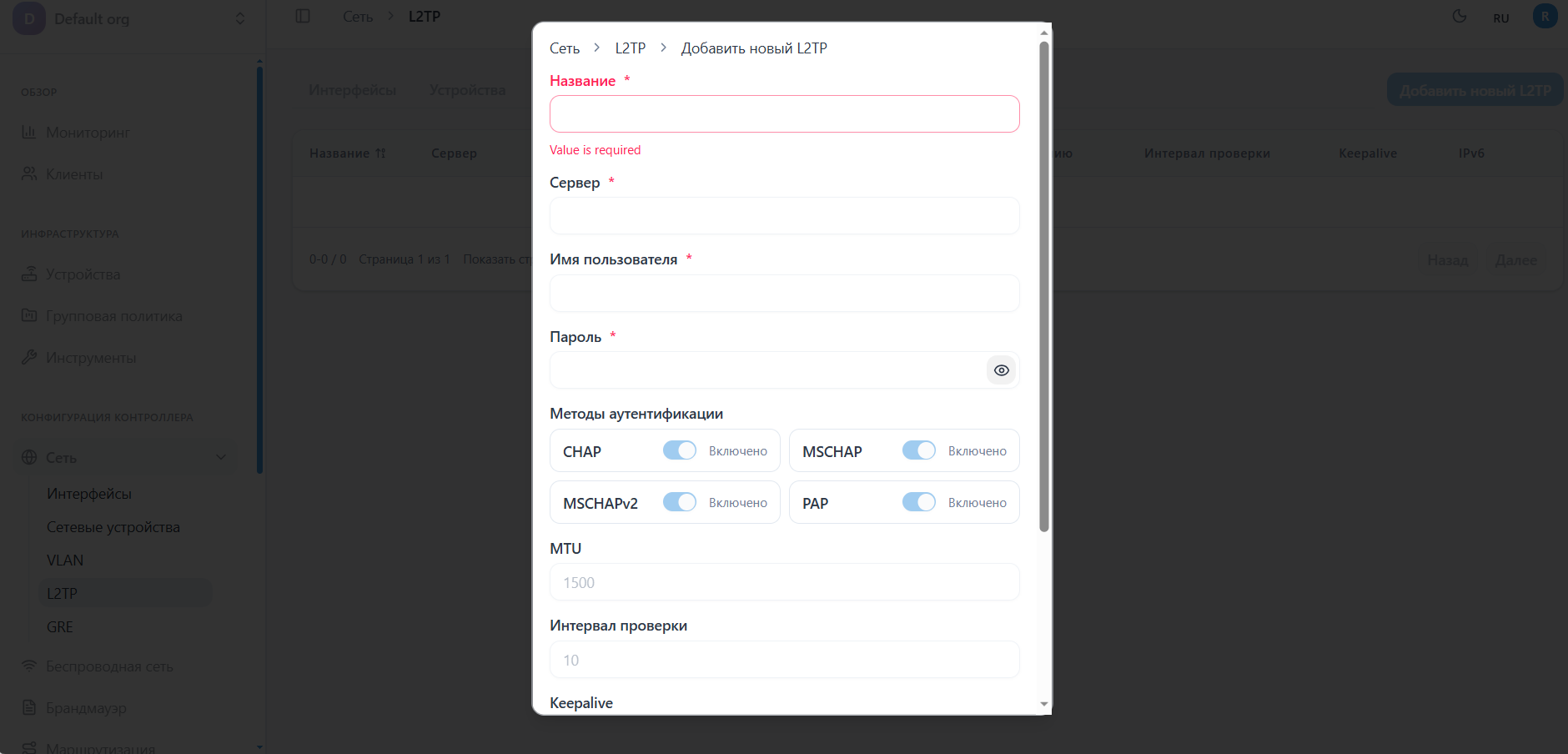The image size is (1568, 754).
Task: Open the Default org switcher dropdown
Action: pos(240,18)
